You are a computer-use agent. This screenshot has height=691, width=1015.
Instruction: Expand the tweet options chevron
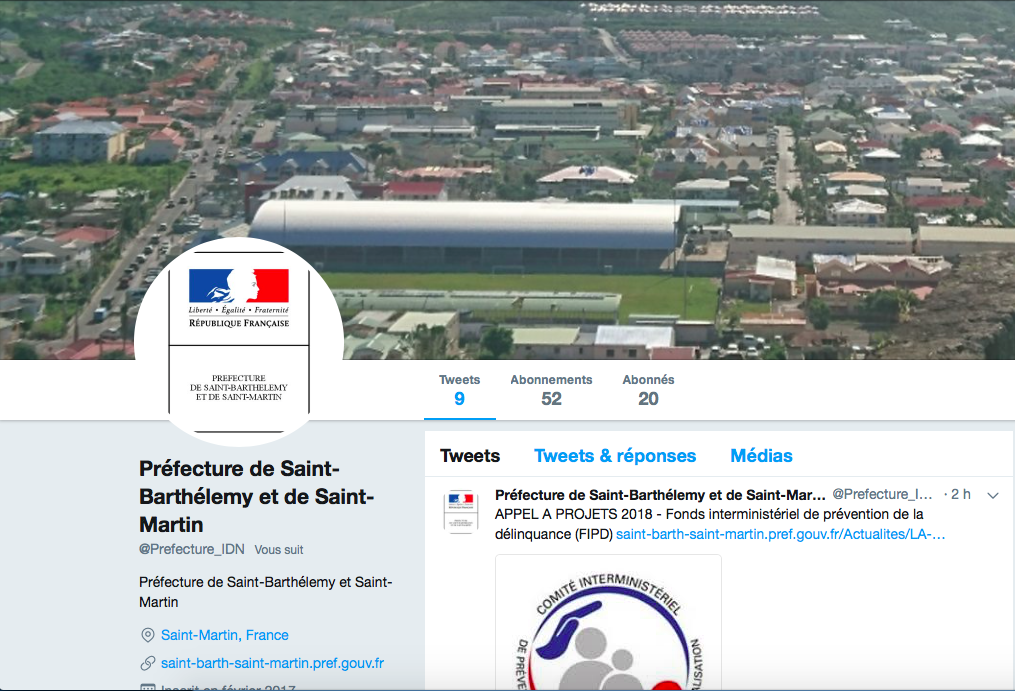pos(992,495)
